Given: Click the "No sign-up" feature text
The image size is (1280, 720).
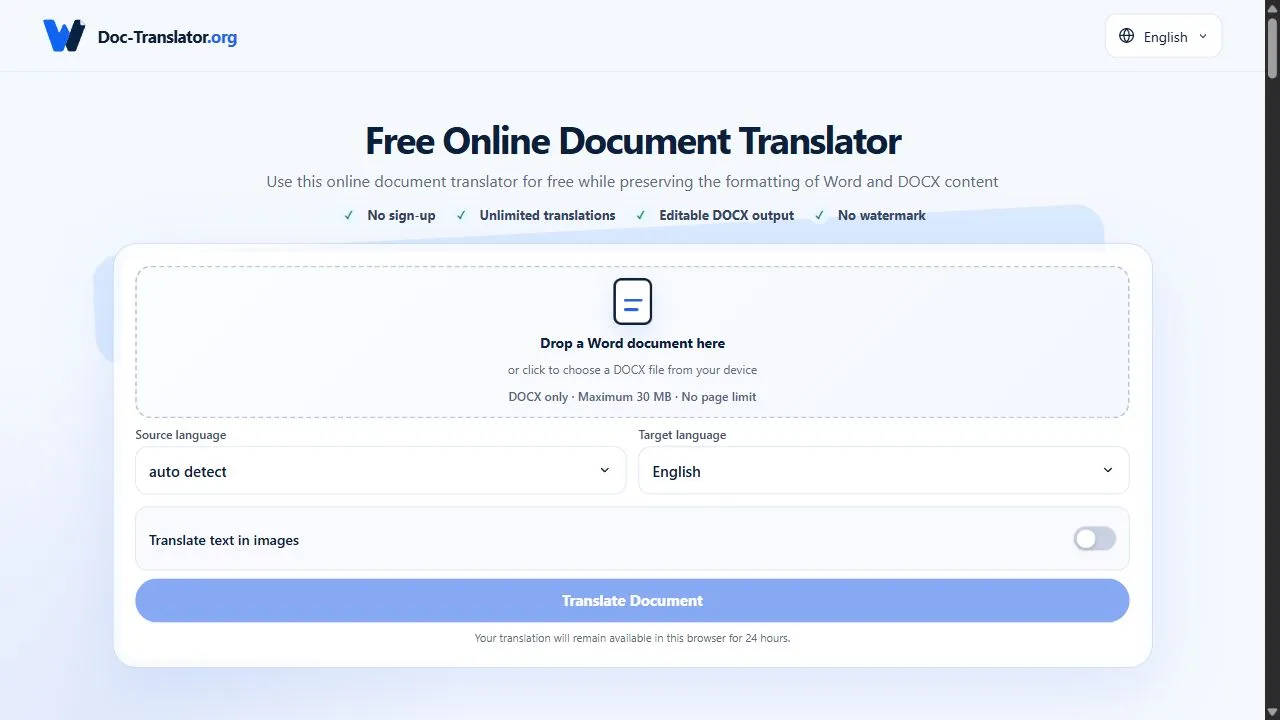Looking at the screenshot, I should (x=401, y=215).
